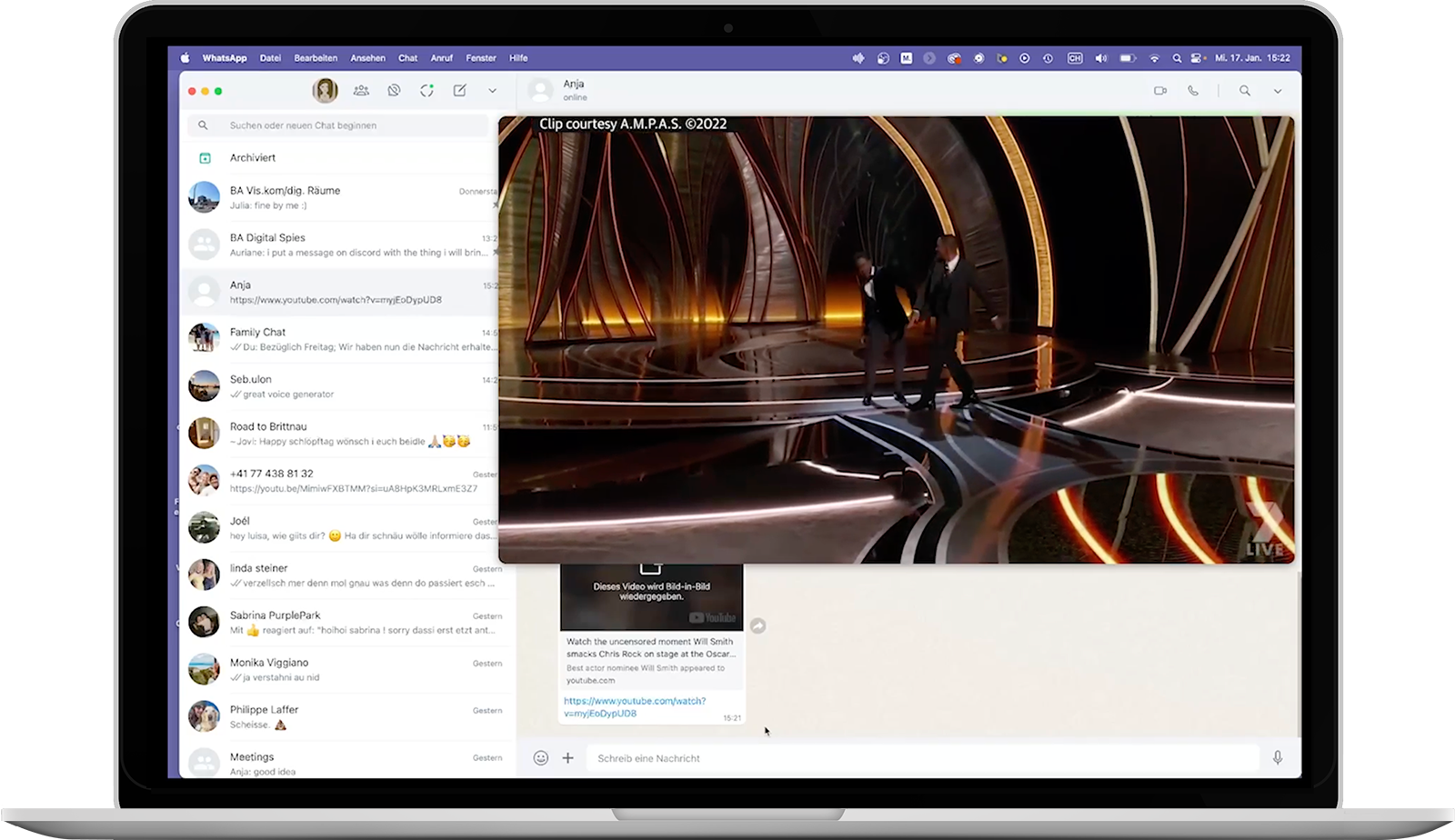Click the Mi. 17. Jan. 15:22 clock
Screen dimensions: 1455x840
(1252, 58)
